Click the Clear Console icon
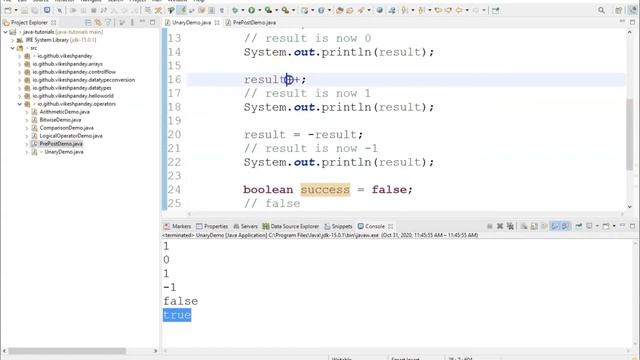640x360 pixels. pos(524,226)
